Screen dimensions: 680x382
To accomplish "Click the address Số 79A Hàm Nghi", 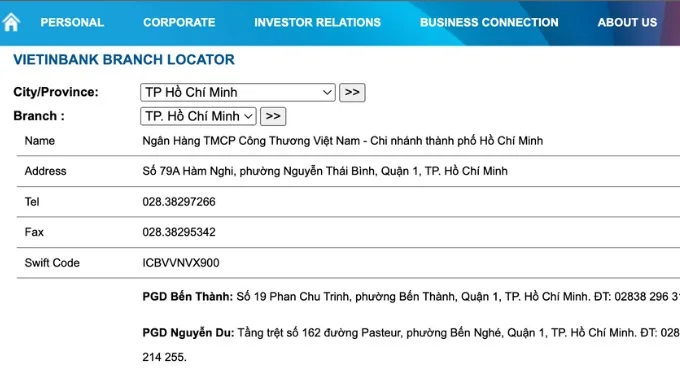I will [325, 171].
